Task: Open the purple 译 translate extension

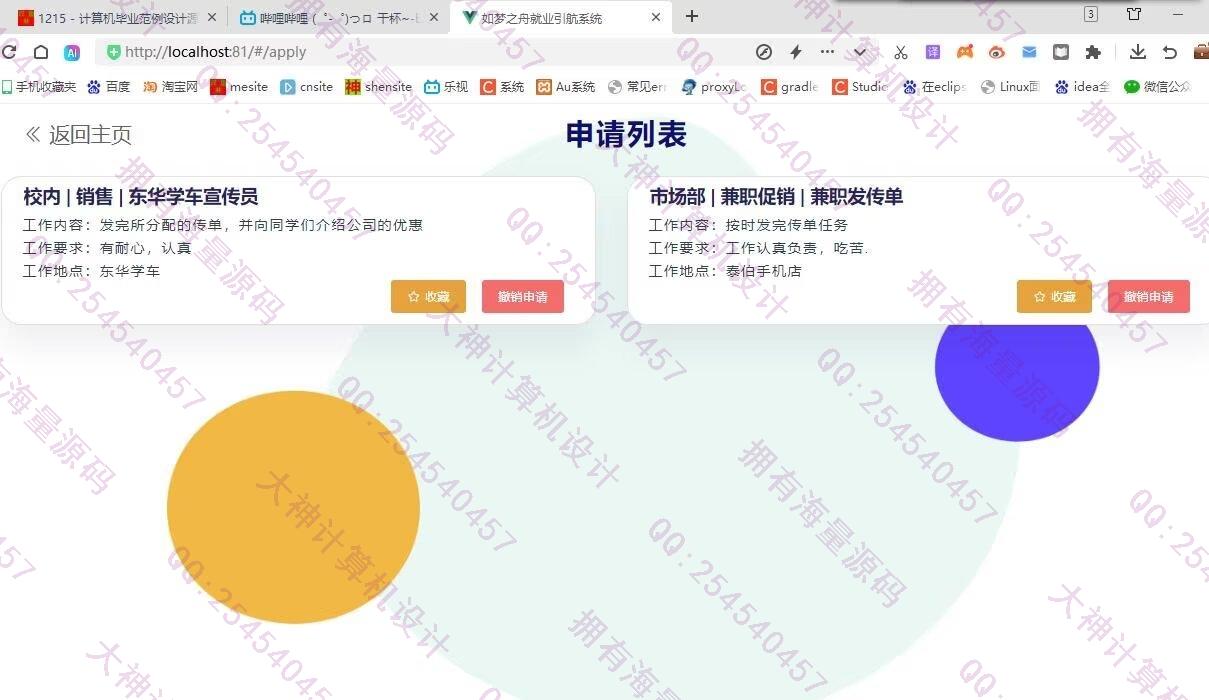Action: click(932, 52)
